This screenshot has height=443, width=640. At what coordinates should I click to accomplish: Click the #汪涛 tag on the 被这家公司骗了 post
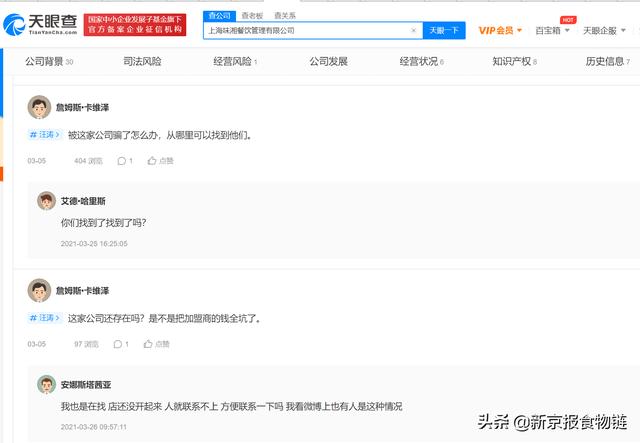pyautogui.click(x=45, y=135)
